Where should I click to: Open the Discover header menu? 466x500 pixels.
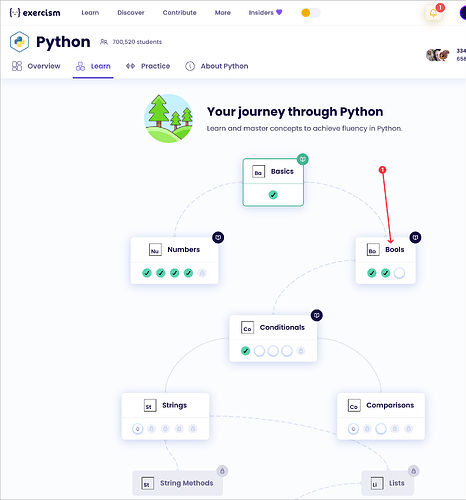pos(131,13)
